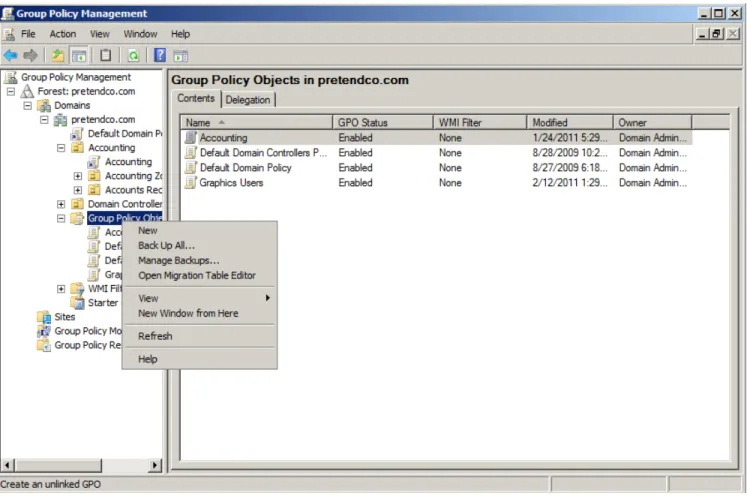Collapse the pretendco.com domain node

coord(44,120)
